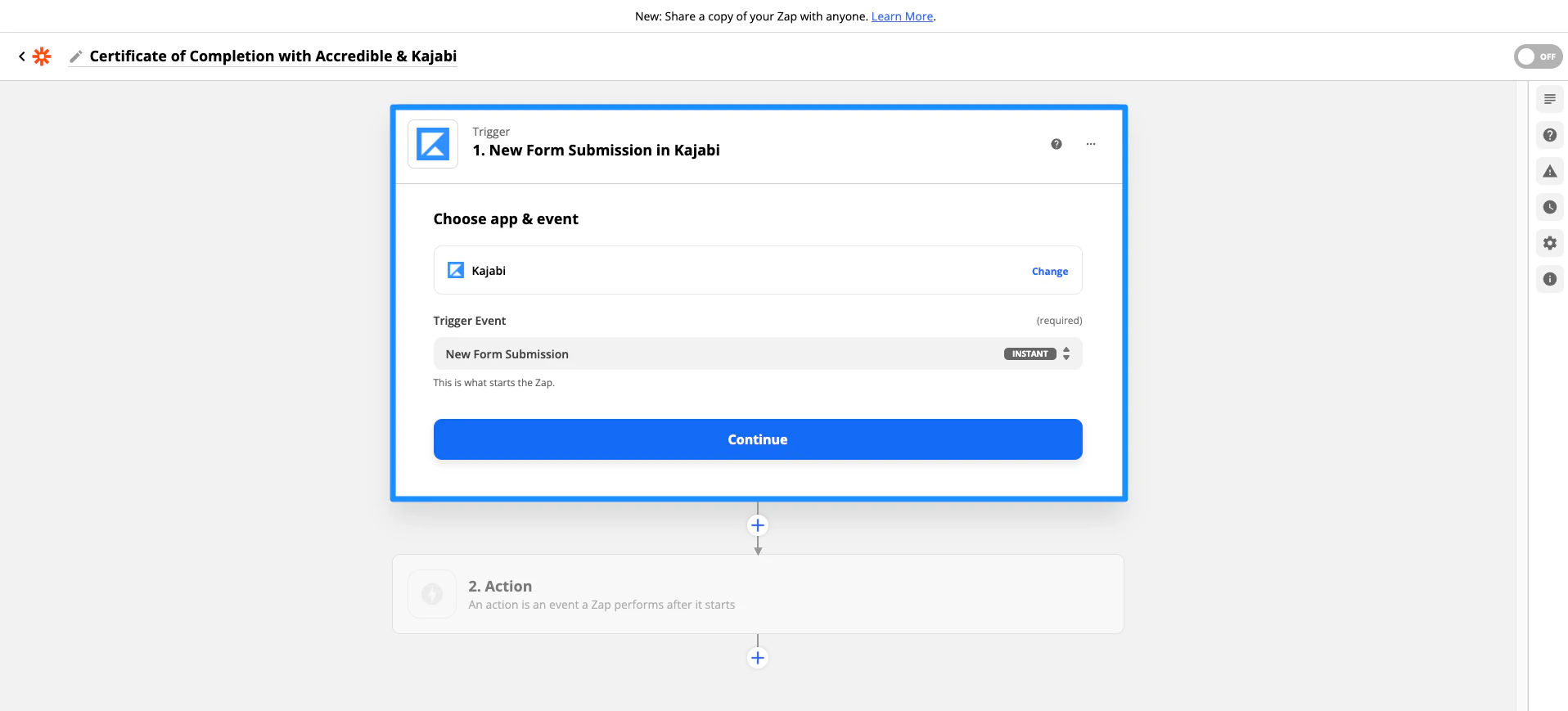Click the Action step placeholder icon
Viewport: 1568px width, 711px height.
coord(432,594)
